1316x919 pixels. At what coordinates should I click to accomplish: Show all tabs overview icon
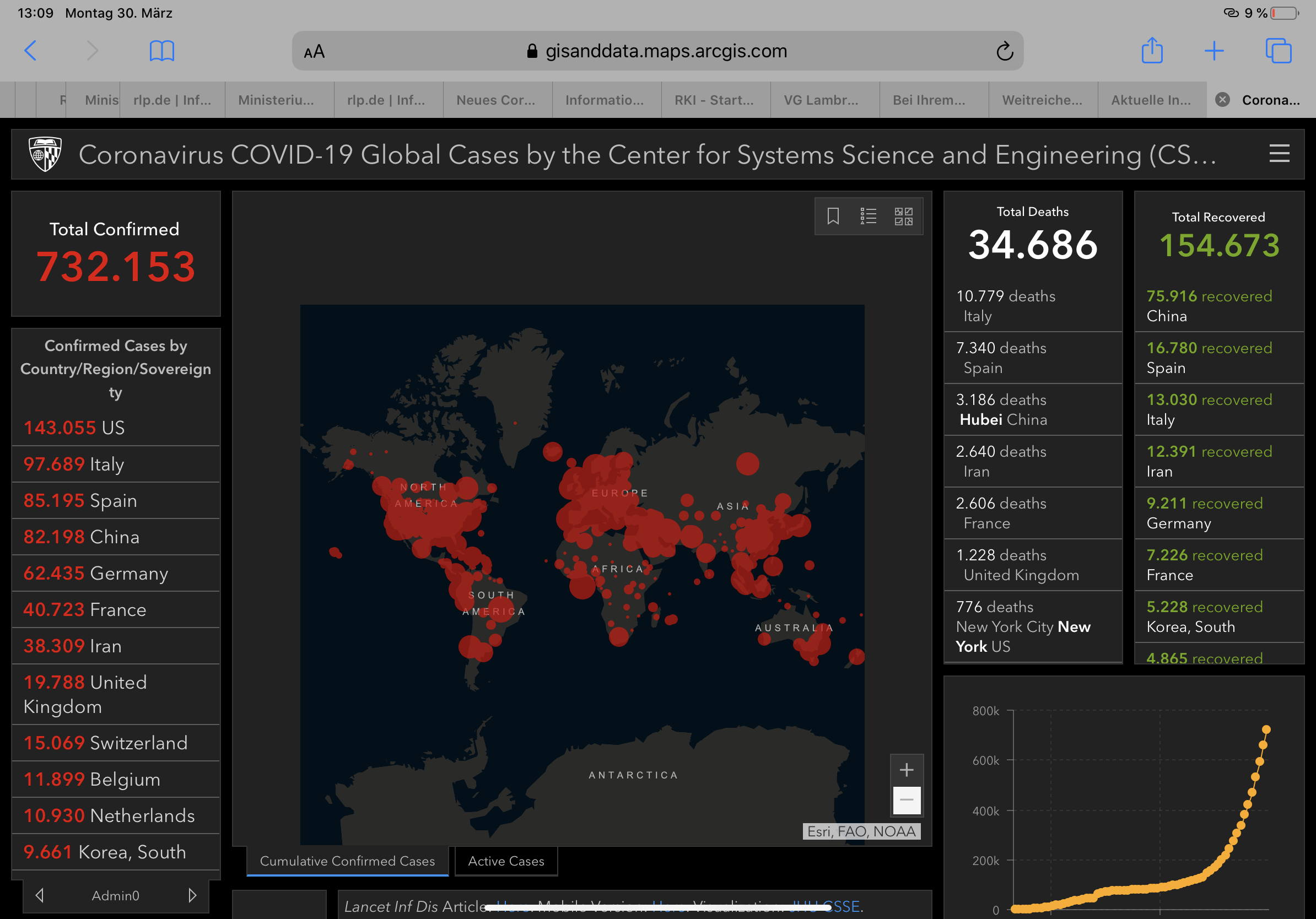tap(1278, 51)
